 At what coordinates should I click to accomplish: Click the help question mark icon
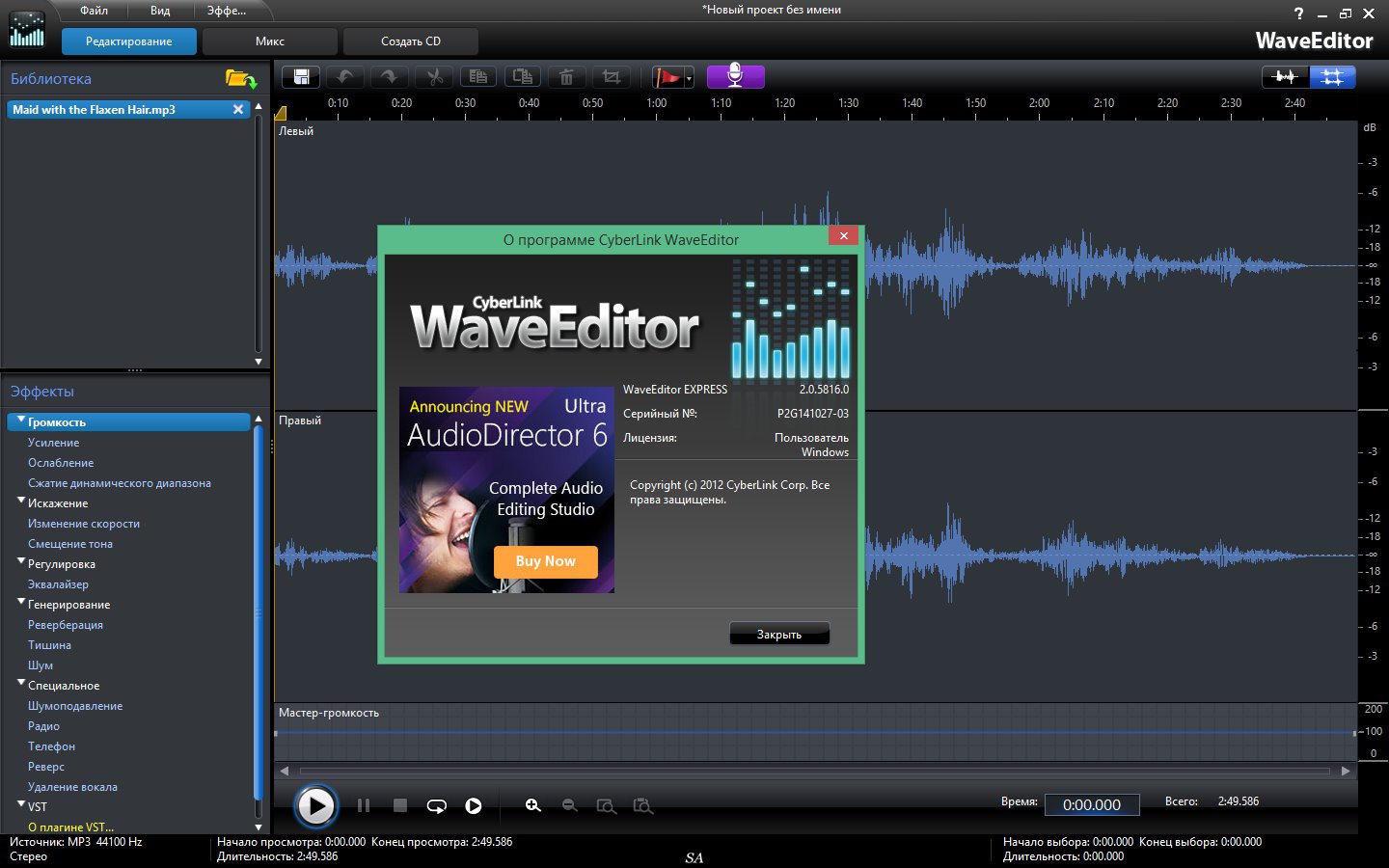(x=1298, y=14)
